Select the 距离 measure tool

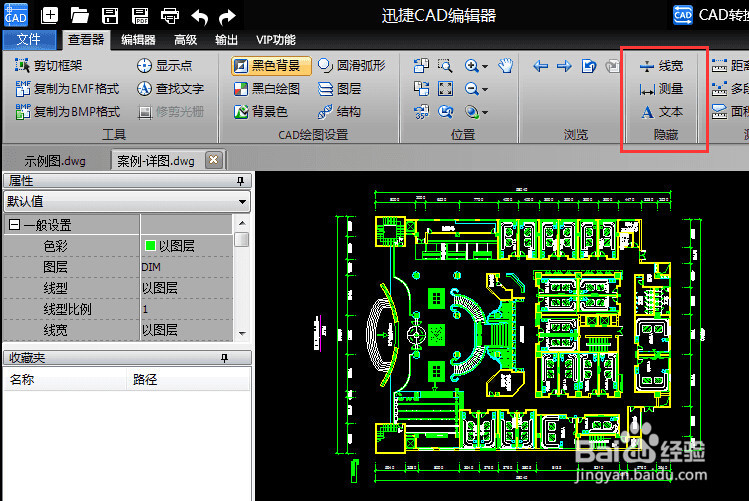pos(730,65)
